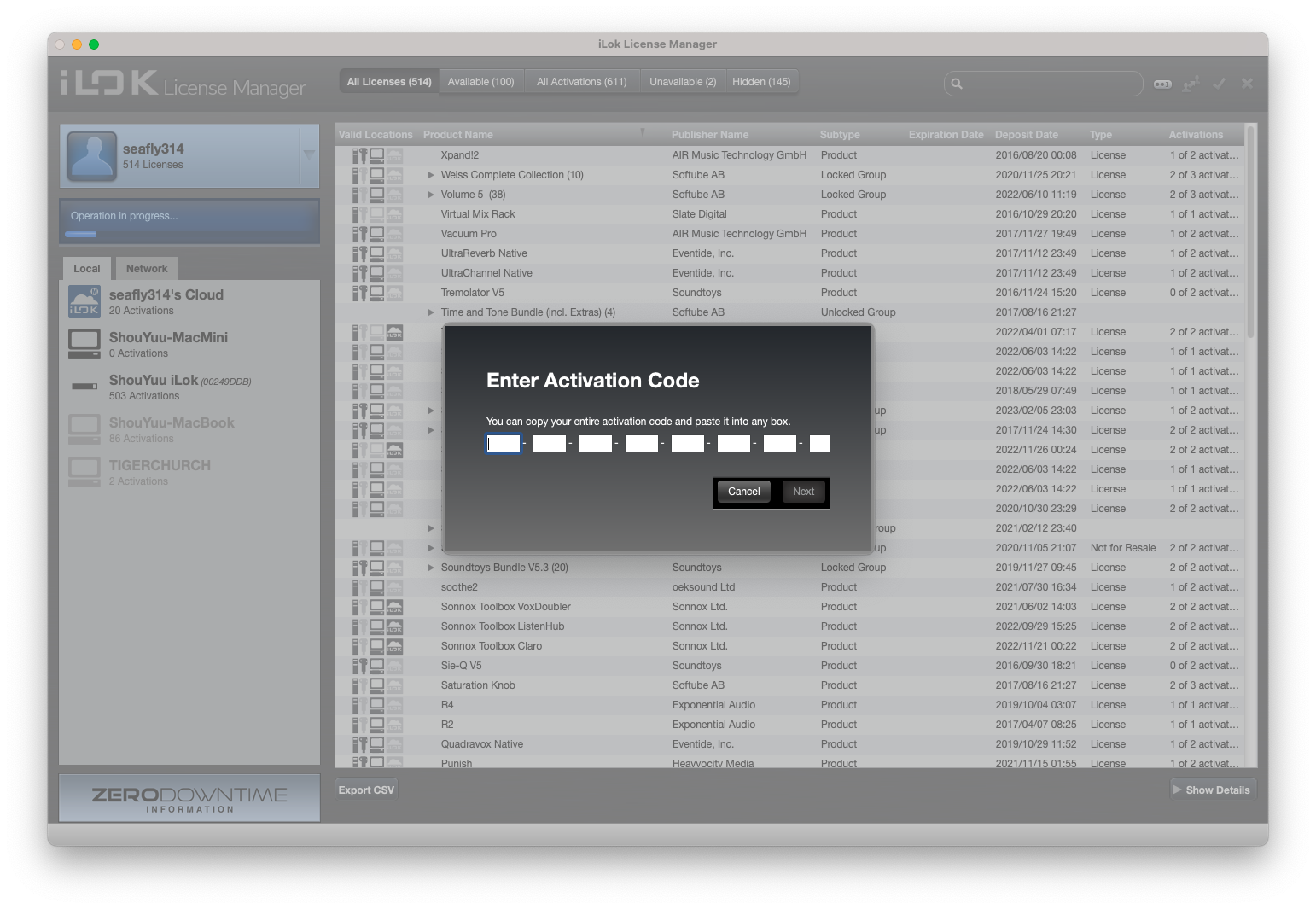Click the transfer license ownership icon
1316x909 pixels.
click(x=1191, y=84)
